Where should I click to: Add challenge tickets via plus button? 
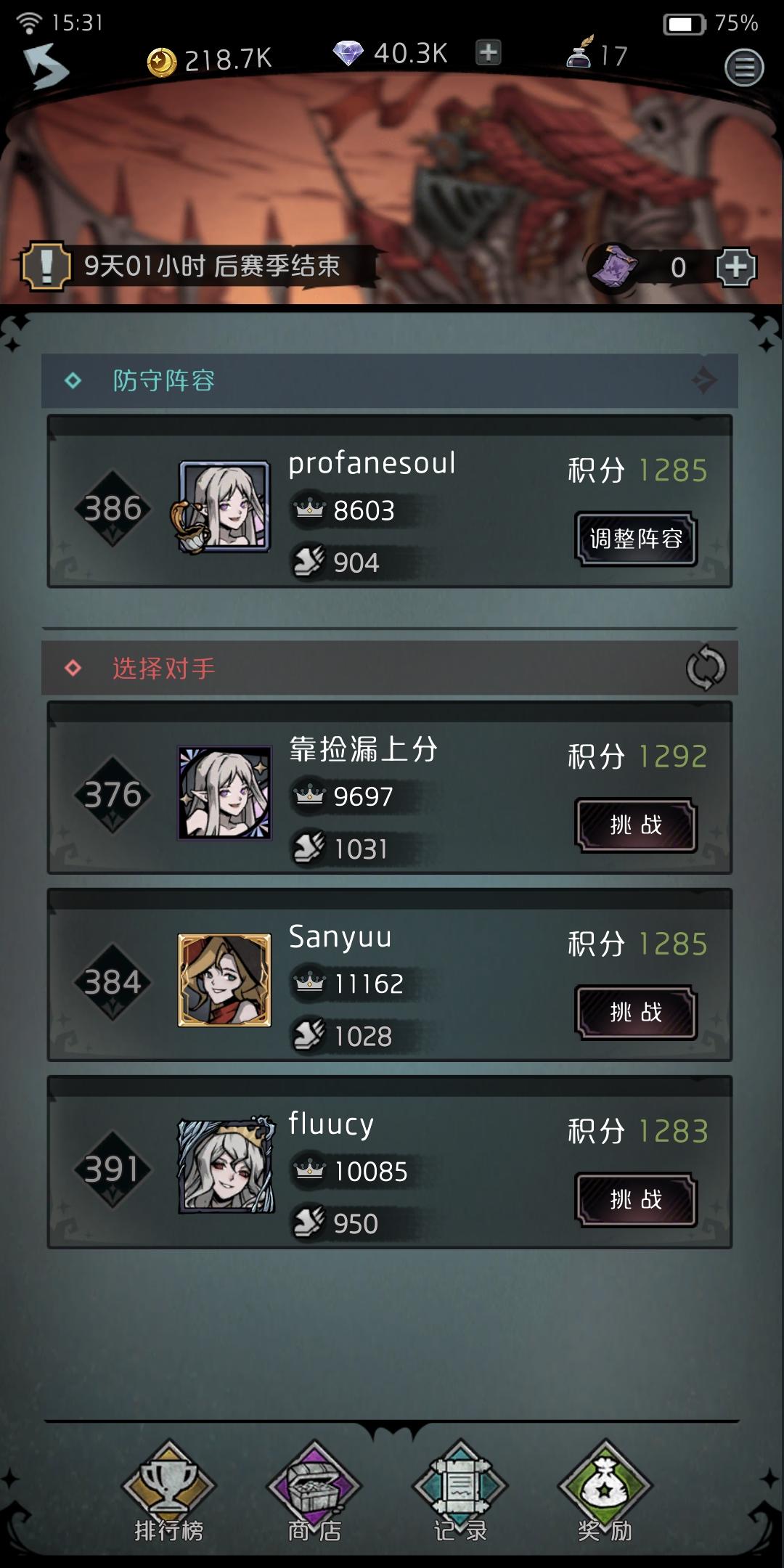click(x=736, y=267)
